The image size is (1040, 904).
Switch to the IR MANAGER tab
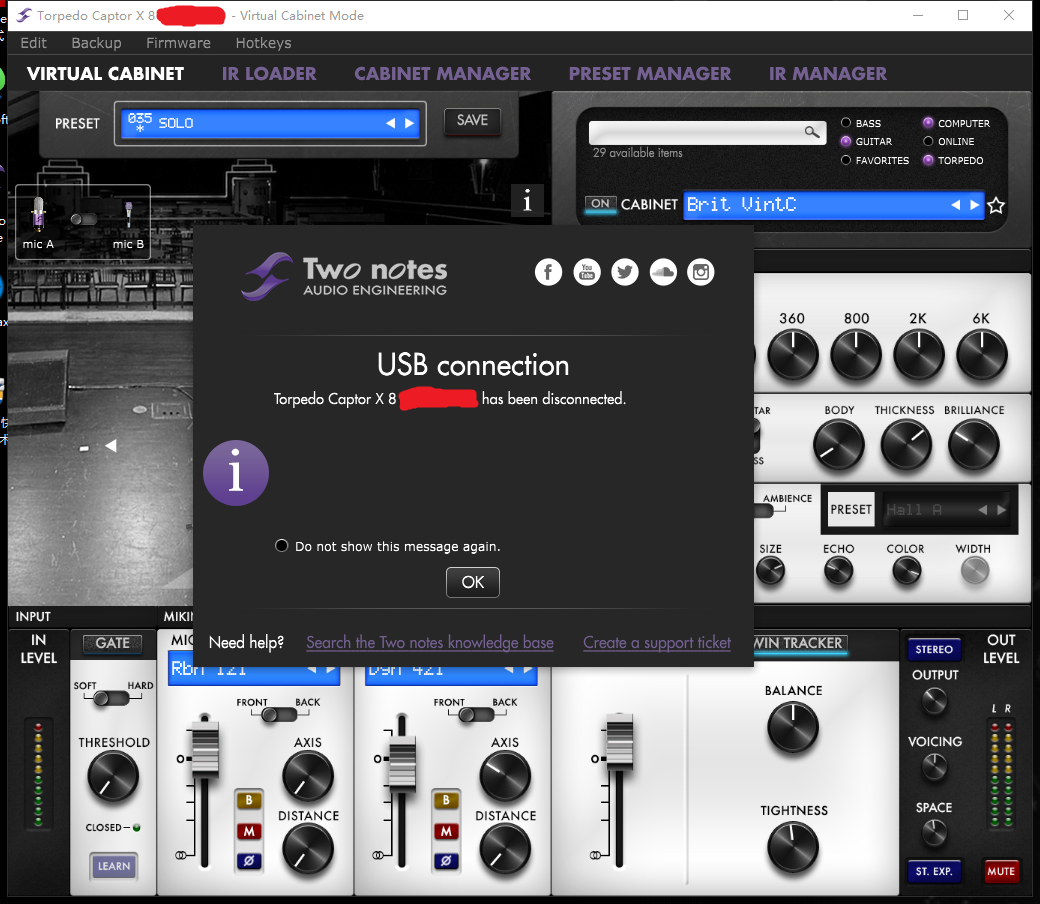point(828,74)
